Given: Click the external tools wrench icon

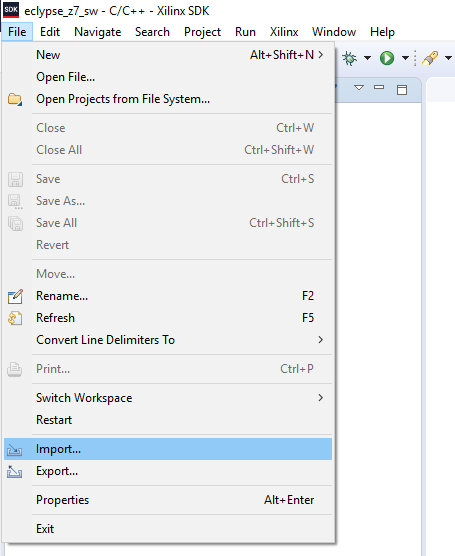Looking at the screenshot, I should pos(430,58).
